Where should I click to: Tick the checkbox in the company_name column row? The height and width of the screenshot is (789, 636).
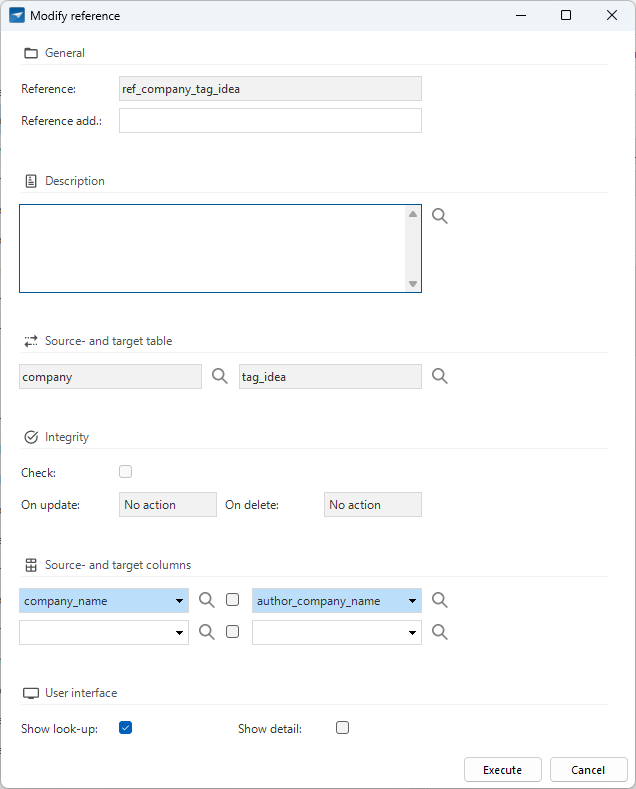(x=232, y=600)
